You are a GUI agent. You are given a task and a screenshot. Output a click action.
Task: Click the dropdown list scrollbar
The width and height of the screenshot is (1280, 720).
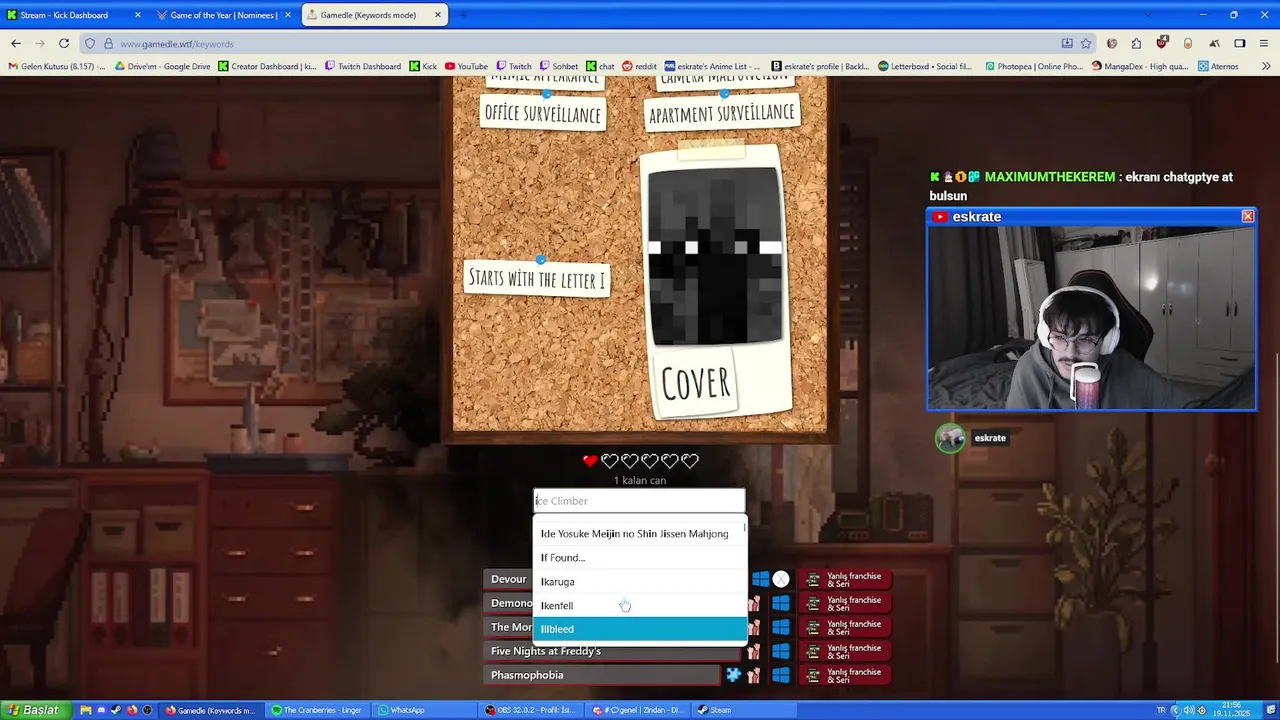tap(745, 527)
